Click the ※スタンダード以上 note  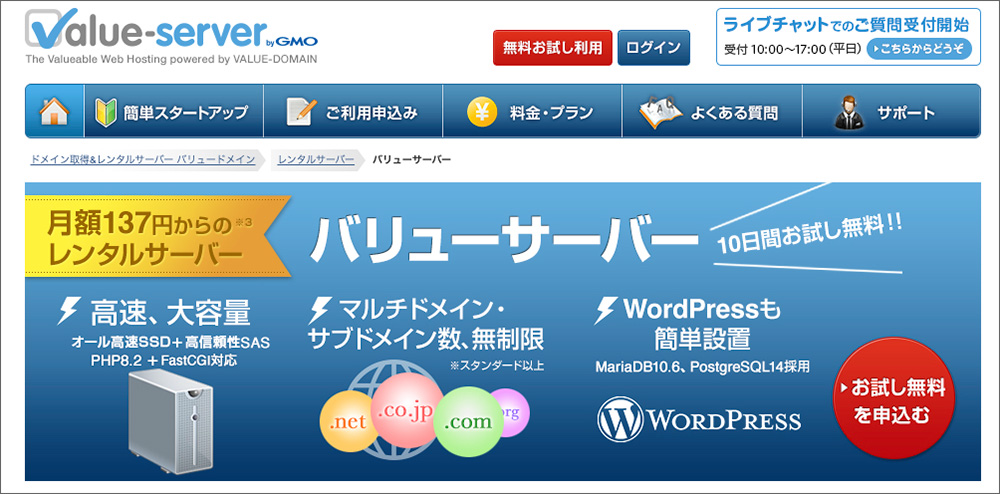(x=496, y=367)
